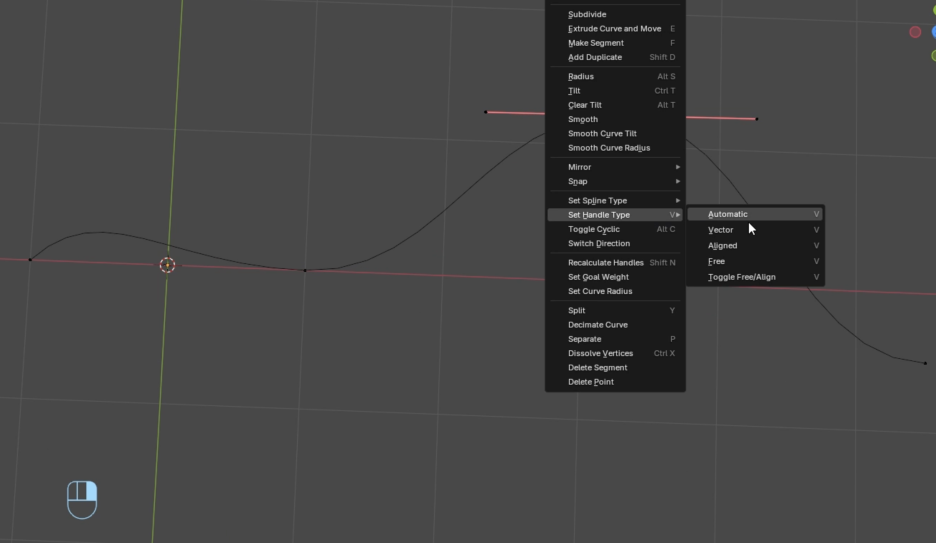Set handle type to Aligned
936x543 pixels.
click(755, 245)
